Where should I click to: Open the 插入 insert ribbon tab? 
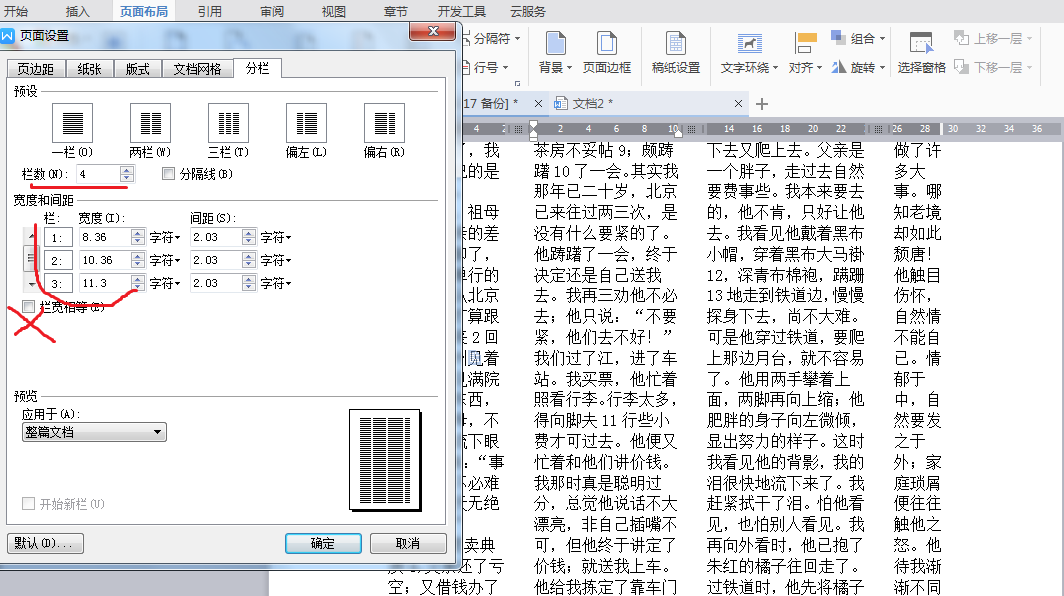[x=77, y=11]
